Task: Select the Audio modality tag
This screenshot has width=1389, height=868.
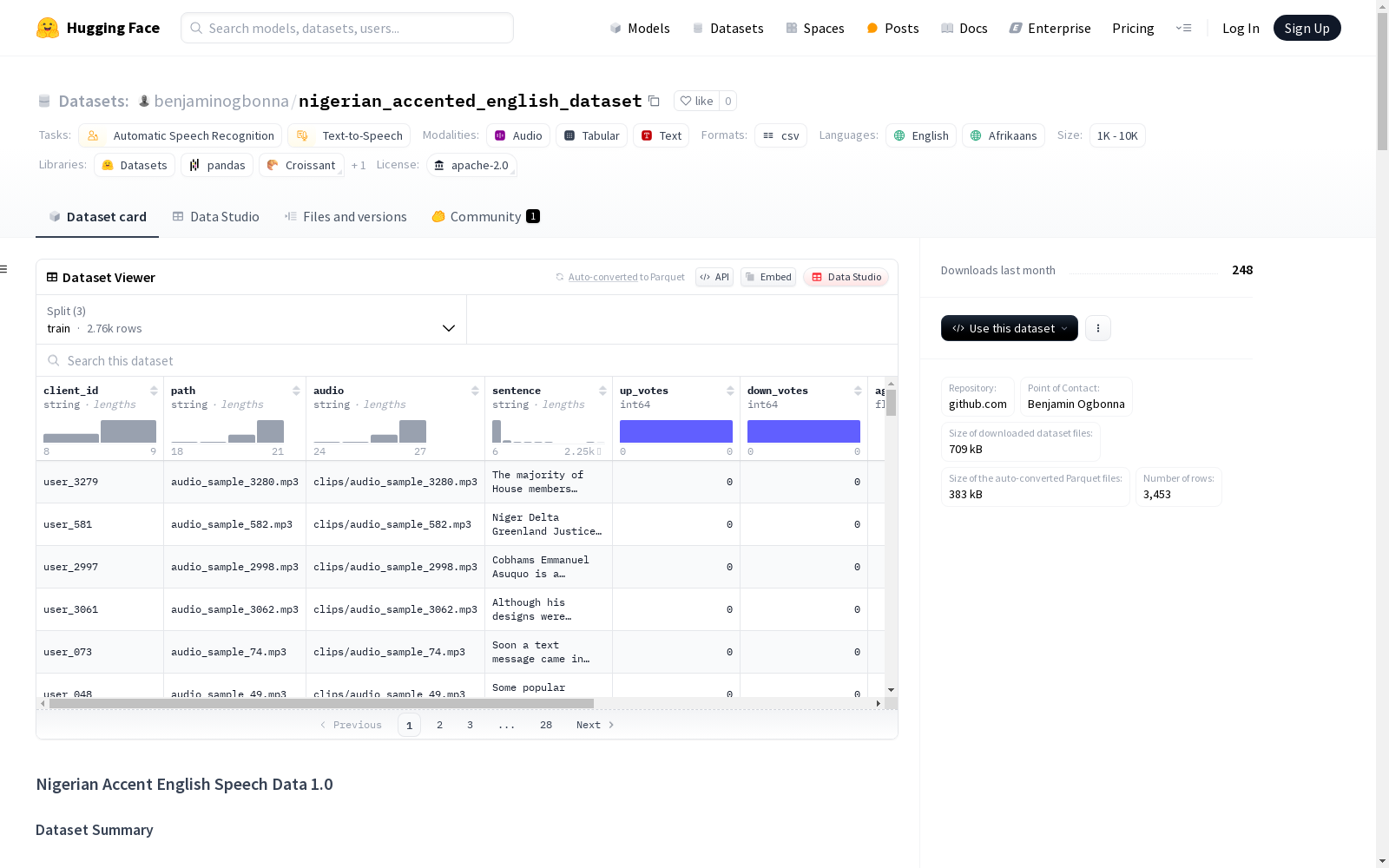Action: (518, 135)
